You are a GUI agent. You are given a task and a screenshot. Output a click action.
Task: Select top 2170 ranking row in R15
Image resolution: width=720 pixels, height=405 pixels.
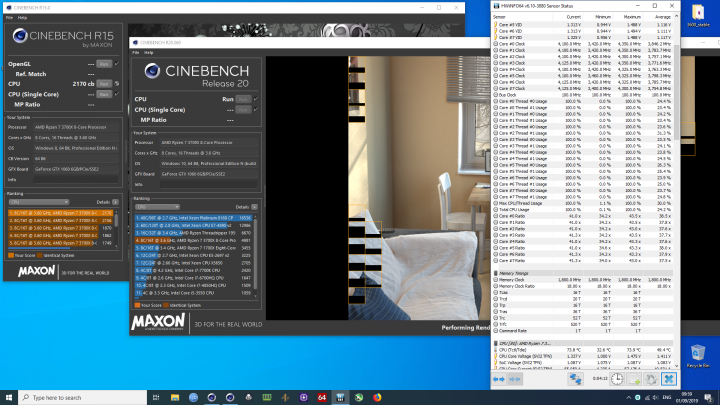pos(61,213)
